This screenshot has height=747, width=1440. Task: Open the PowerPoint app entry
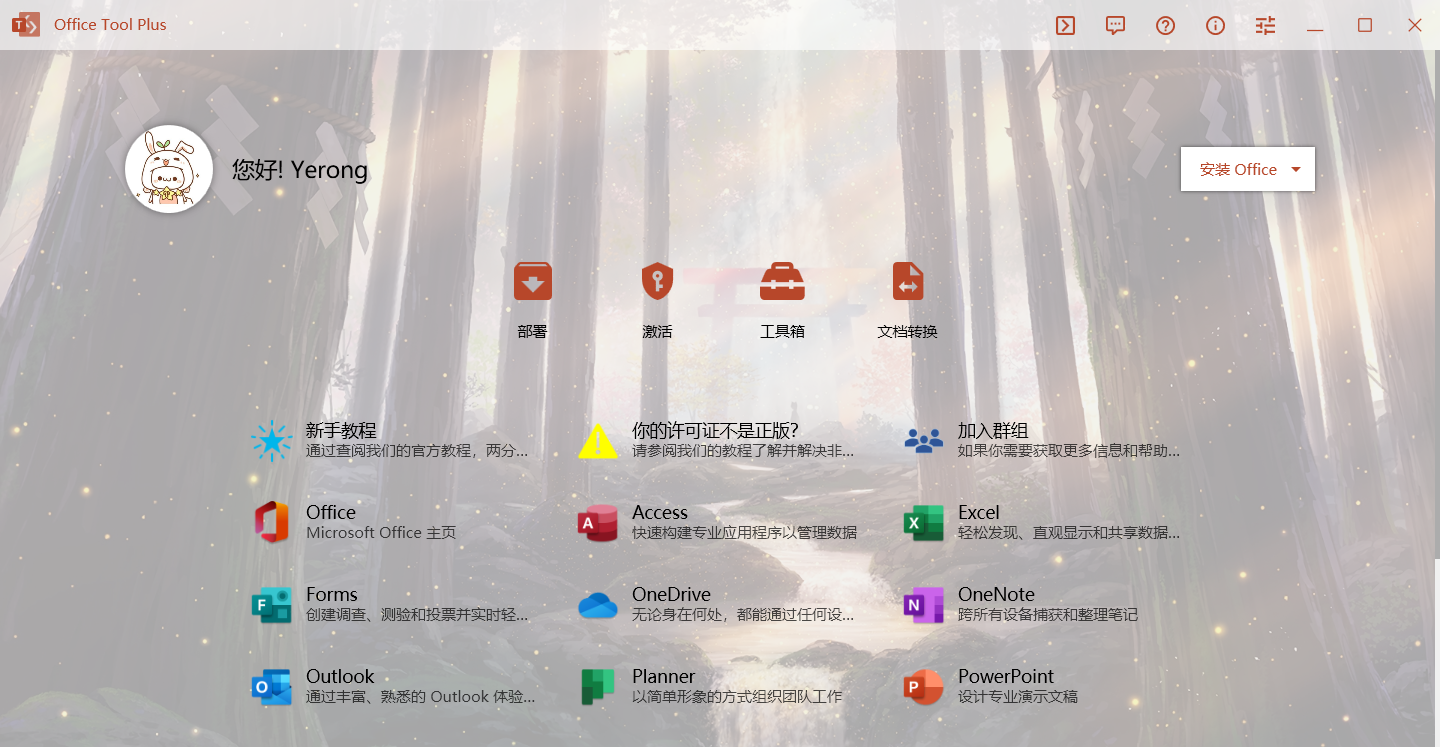pos(1042,686)
